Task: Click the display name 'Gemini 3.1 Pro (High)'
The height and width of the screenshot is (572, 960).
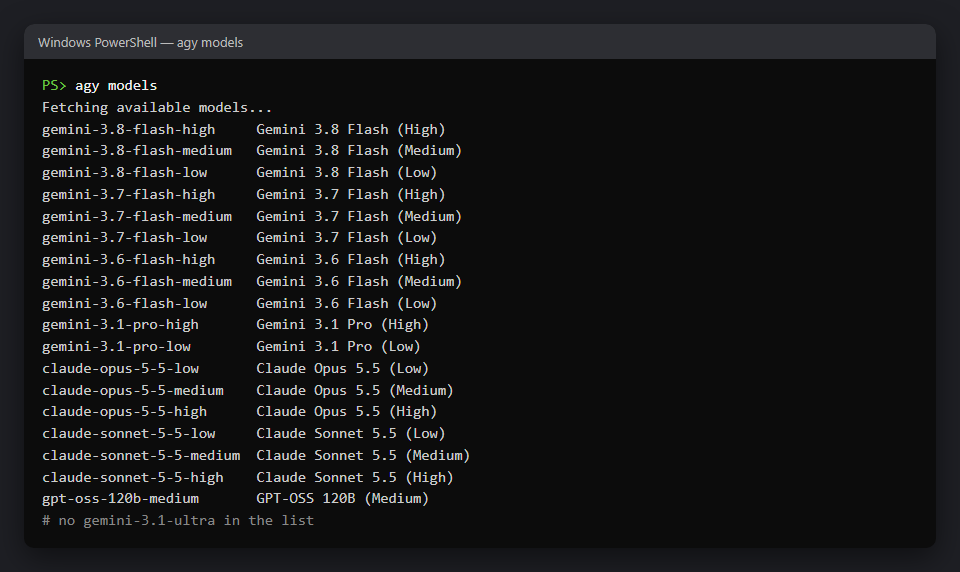Action: point(342,325)
